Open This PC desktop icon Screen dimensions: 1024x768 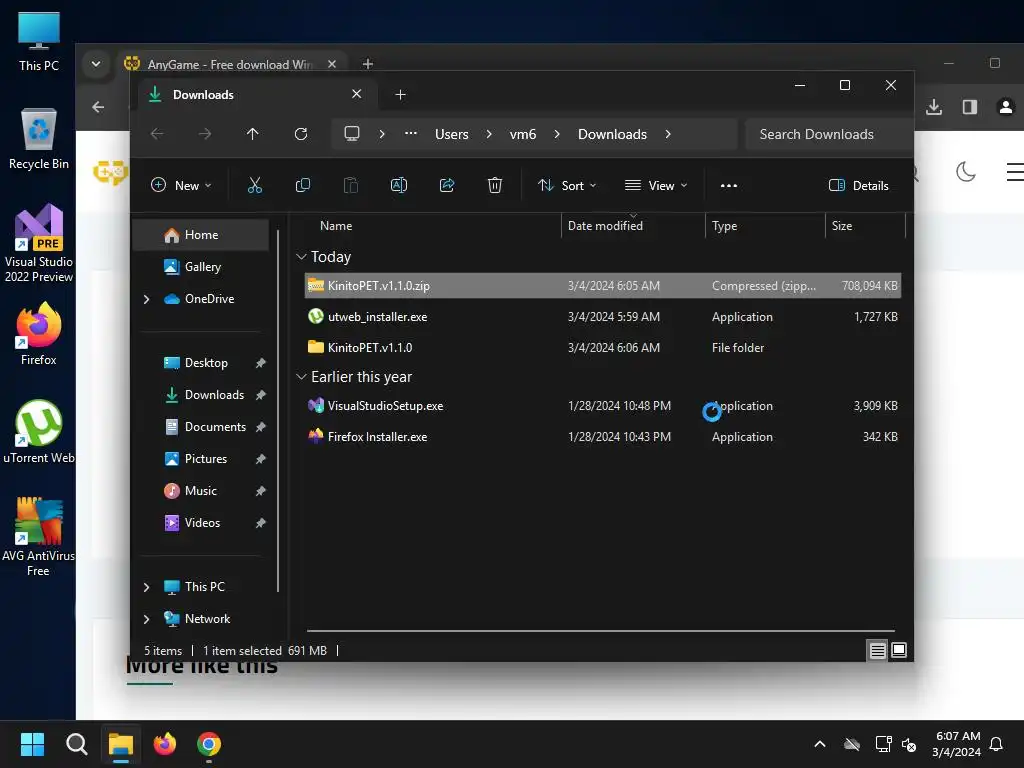[39, 41]
